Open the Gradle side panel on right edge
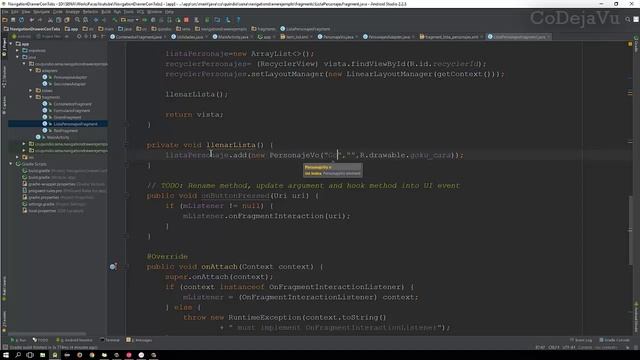The width and height of the screenshot is (640, 360). point(636,45)
